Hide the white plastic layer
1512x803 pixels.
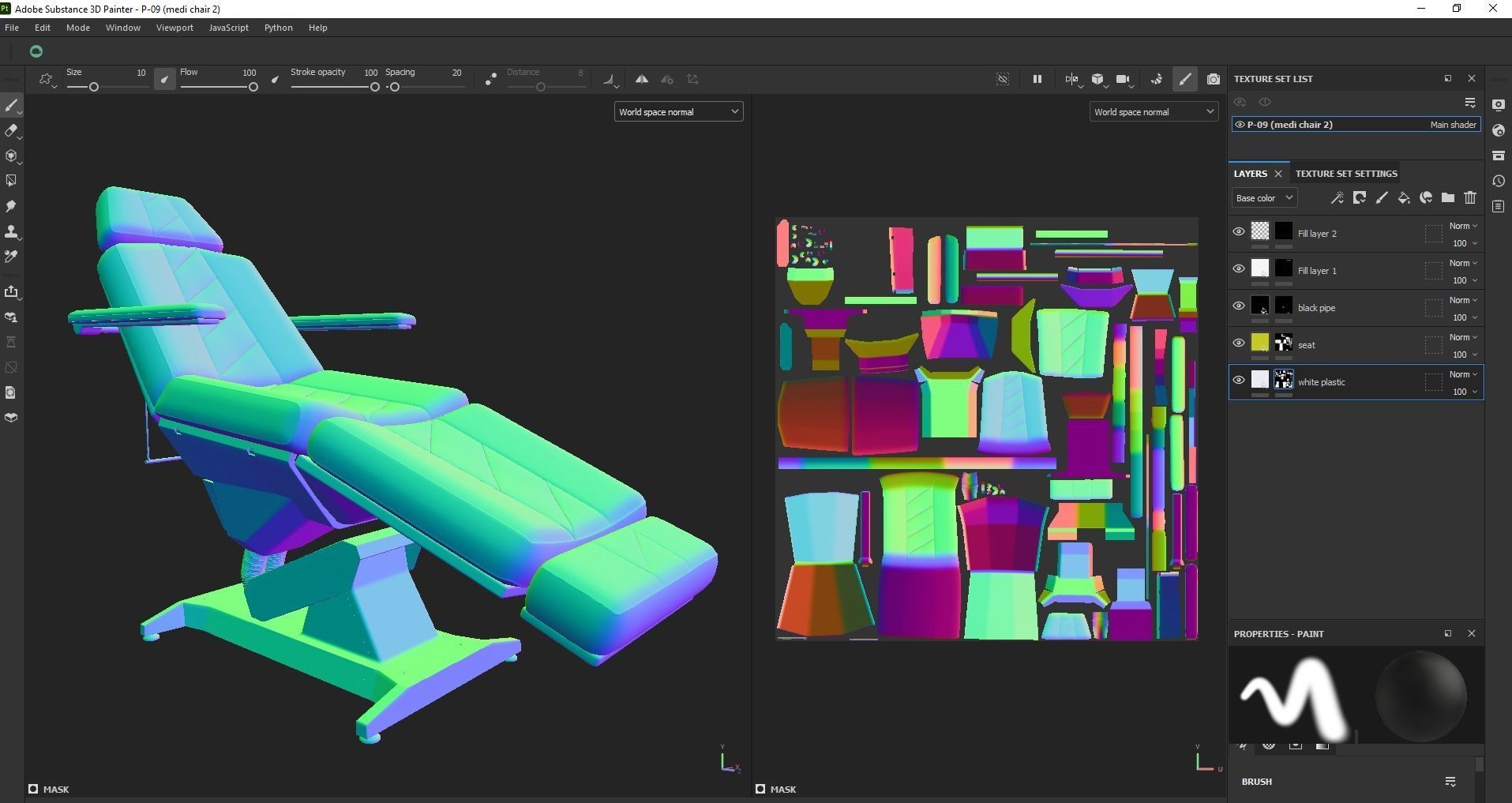[x=1239, y=380]
